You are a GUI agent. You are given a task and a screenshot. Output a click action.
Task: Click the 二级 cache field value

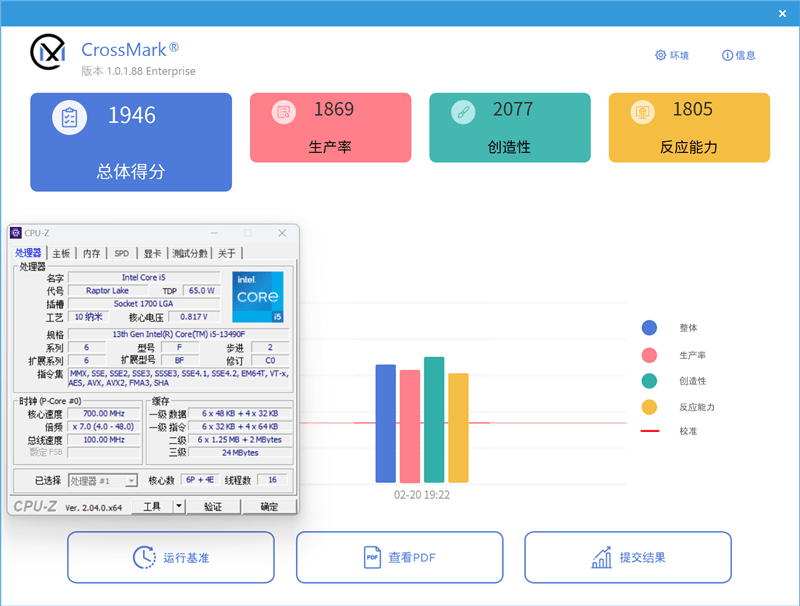(x=240, y=440)
